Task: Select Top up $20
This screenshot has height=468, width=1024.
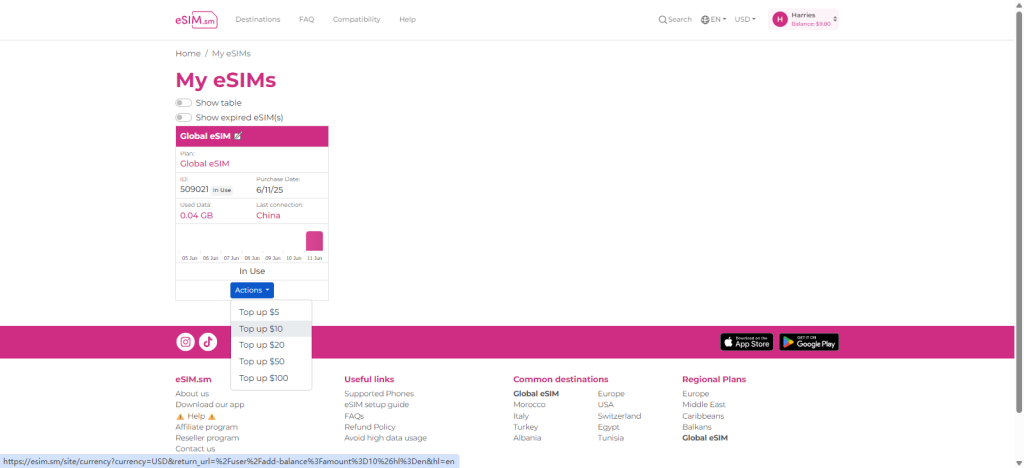Action: click(x=271, y=345)
